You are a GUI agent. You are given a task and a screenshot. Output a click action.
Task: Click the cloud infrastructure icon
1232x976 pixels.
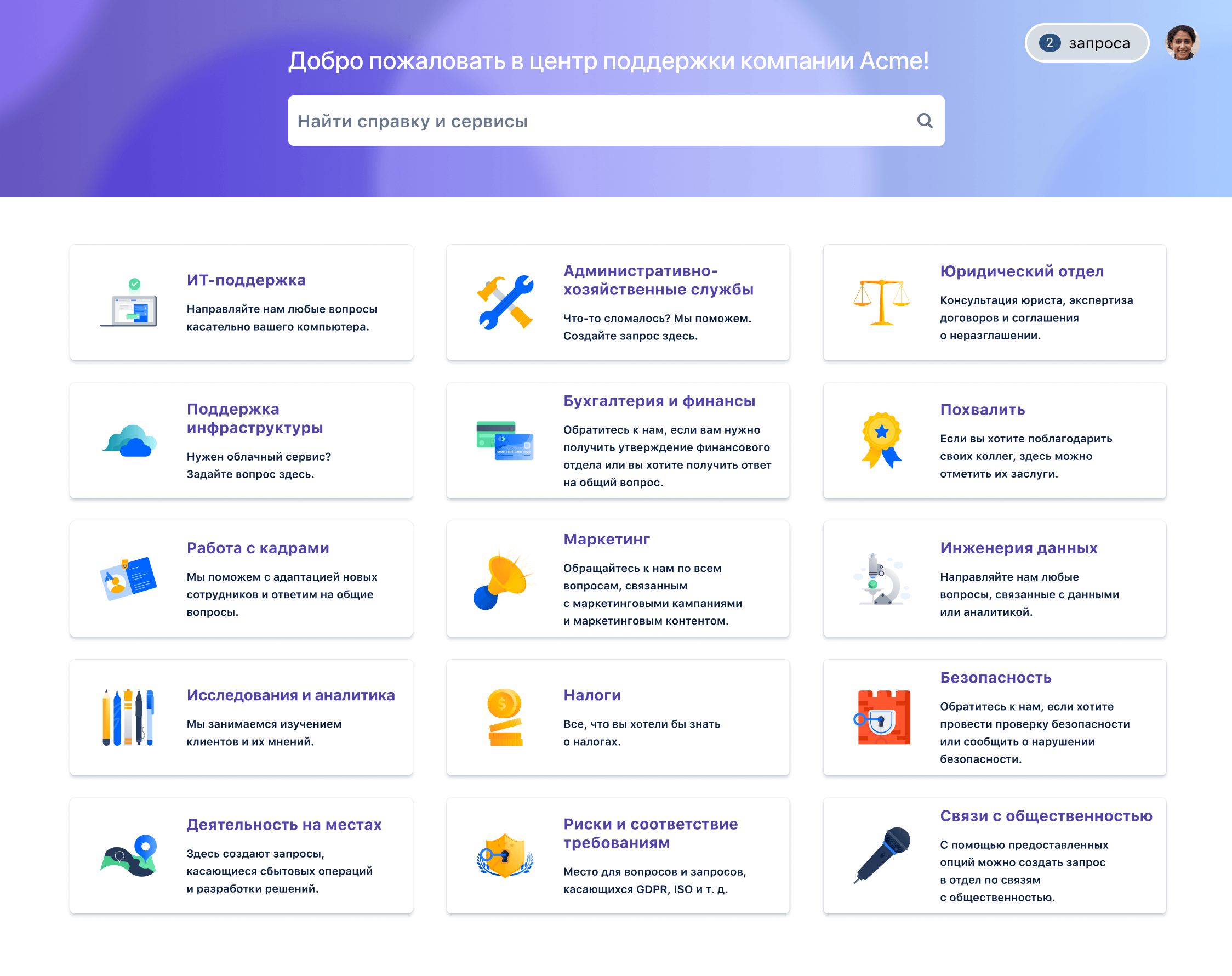[129, 441]
